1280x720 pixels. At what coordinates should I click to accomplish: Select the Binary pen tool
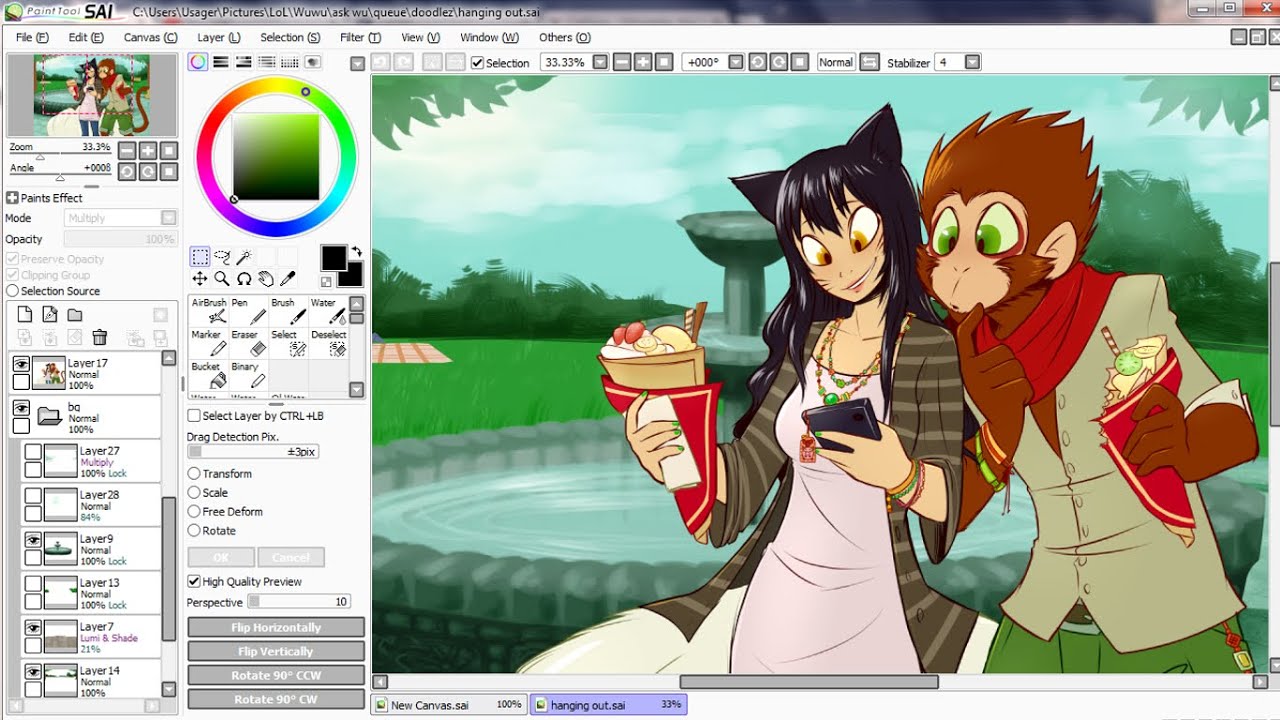coord(248,374)
